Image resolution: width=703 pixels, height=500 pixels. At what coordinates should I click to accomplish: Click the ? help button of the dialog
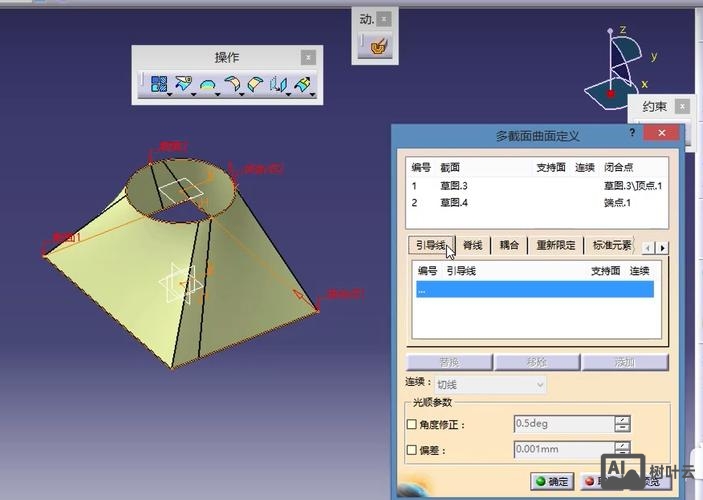(x=632, y=133)
